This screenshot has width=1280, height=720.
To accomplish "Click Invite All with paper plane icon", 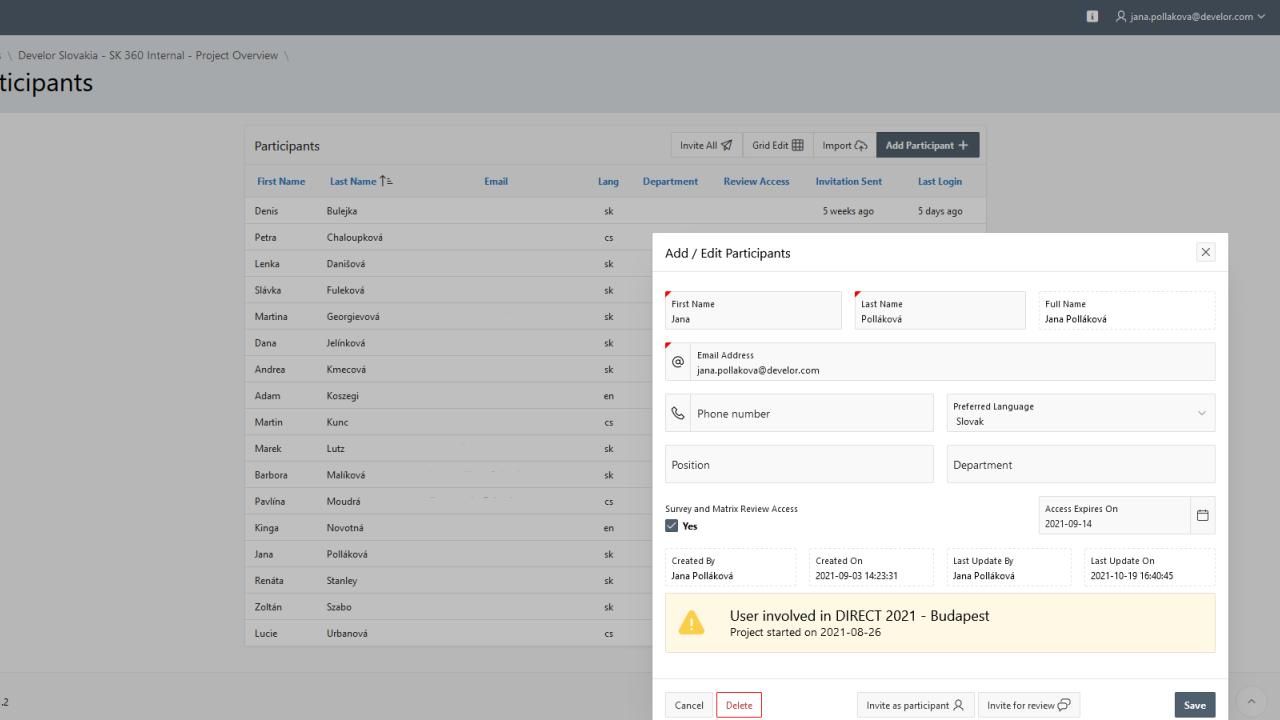I will 706,146.
